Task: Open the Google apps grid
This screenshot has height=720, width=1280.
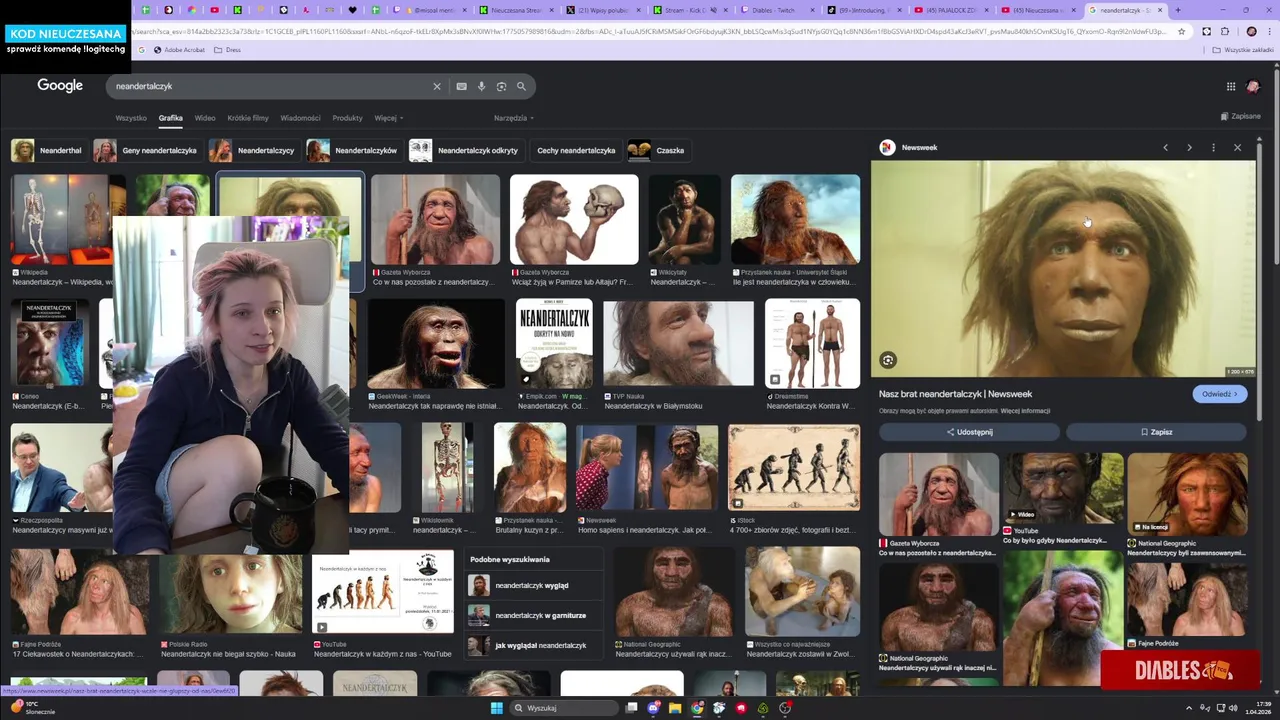Action: (x=1231, y=86)
